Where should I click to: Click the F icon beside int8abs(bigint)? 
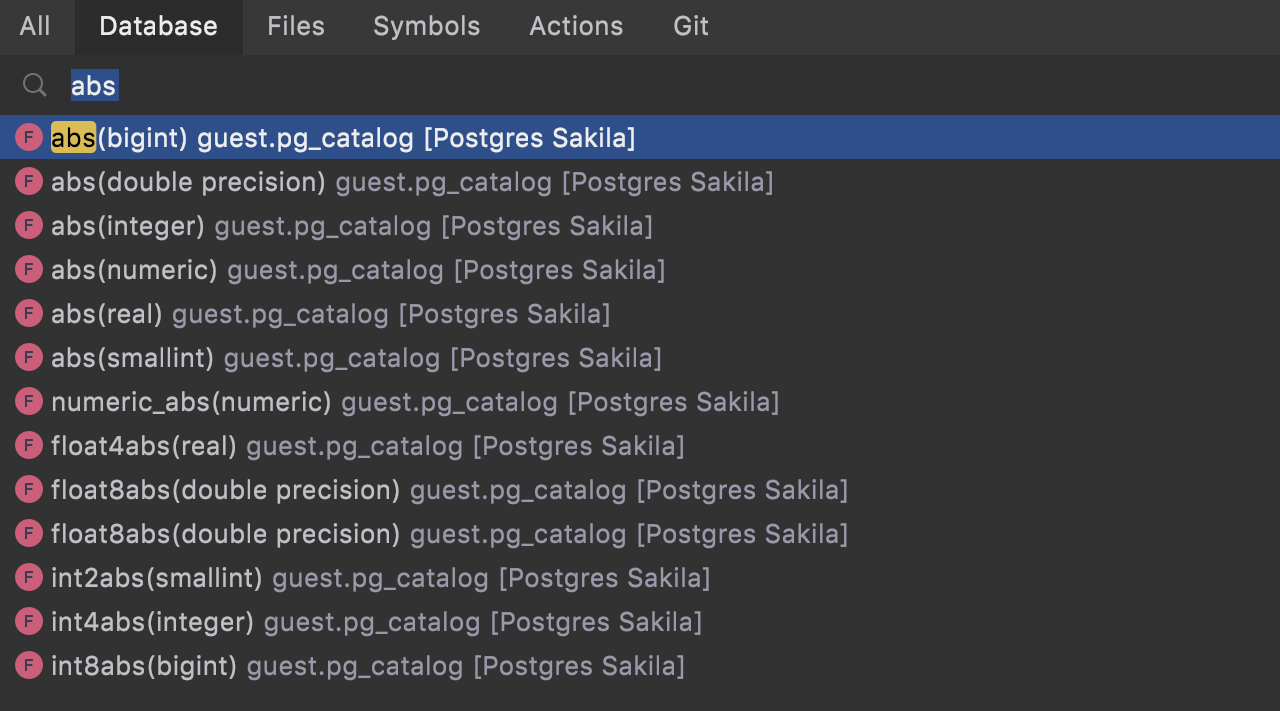point(29,665)
